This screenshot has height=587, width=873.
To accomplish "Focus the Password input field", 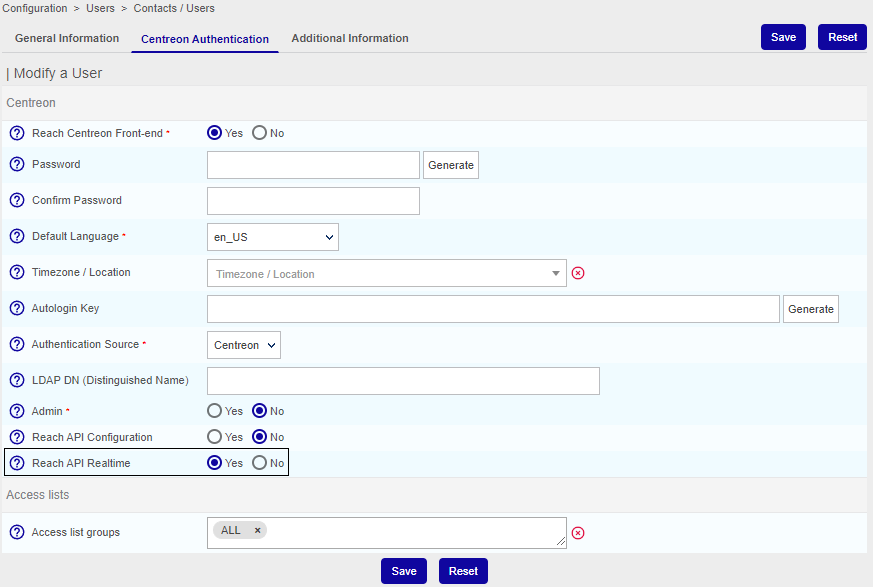I will coord(313,165).
